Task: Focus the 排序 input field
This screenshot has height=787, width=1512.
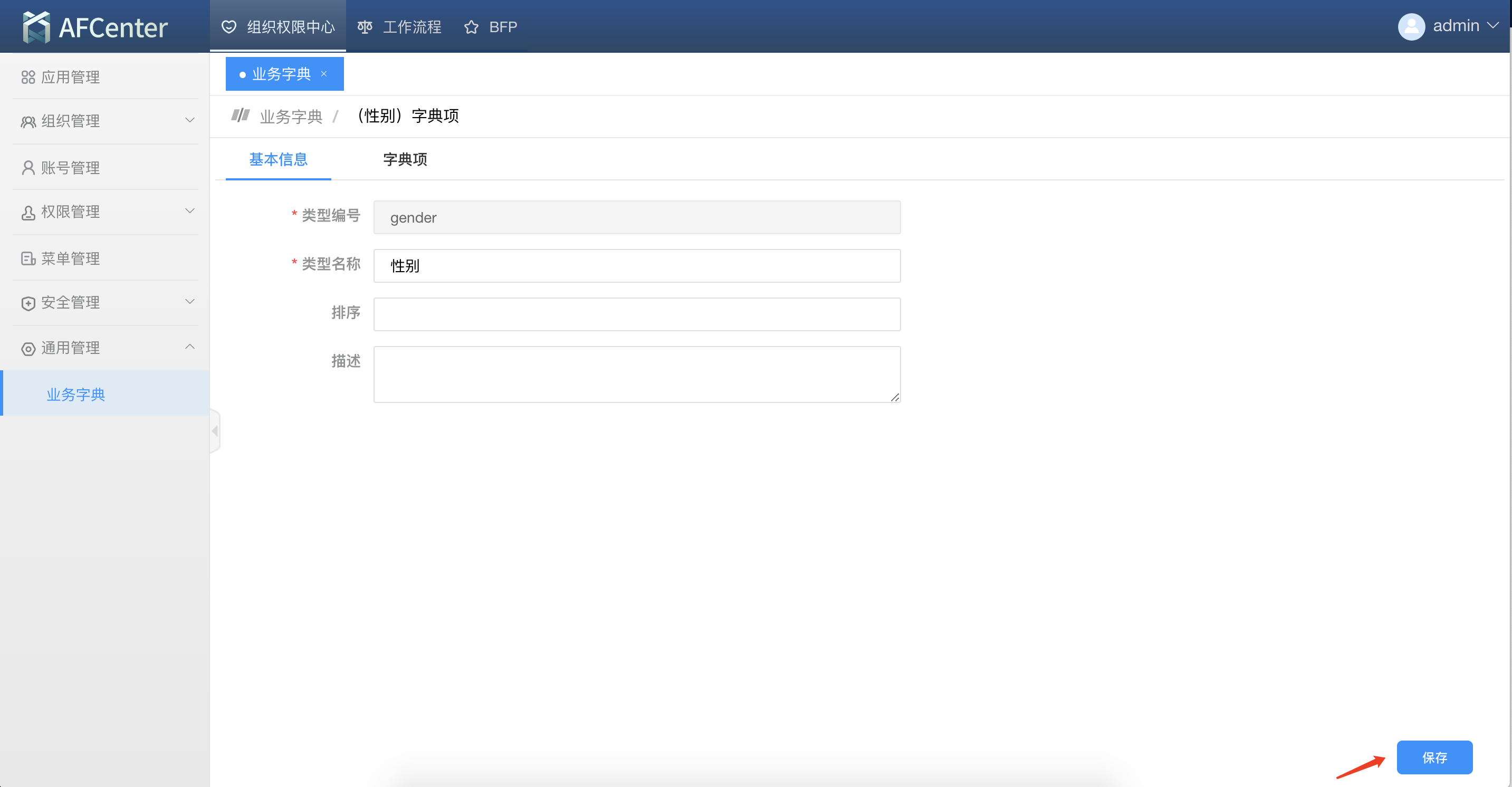Action: [637, 314]
